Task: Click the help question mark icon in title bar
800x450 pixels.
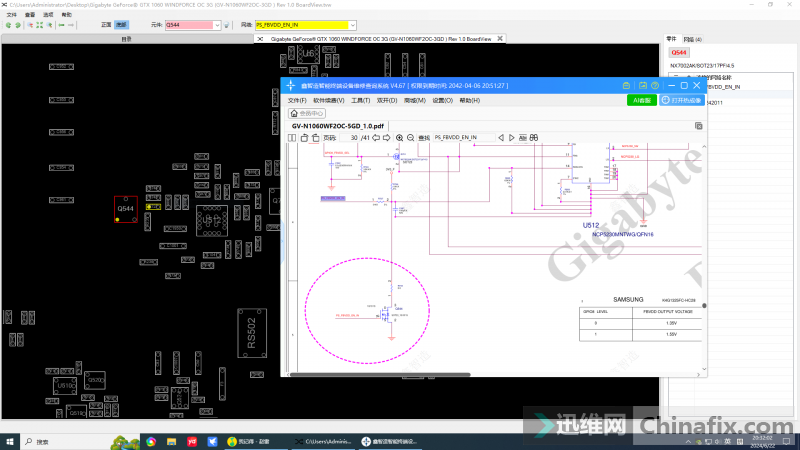Action: pos(655,86)
